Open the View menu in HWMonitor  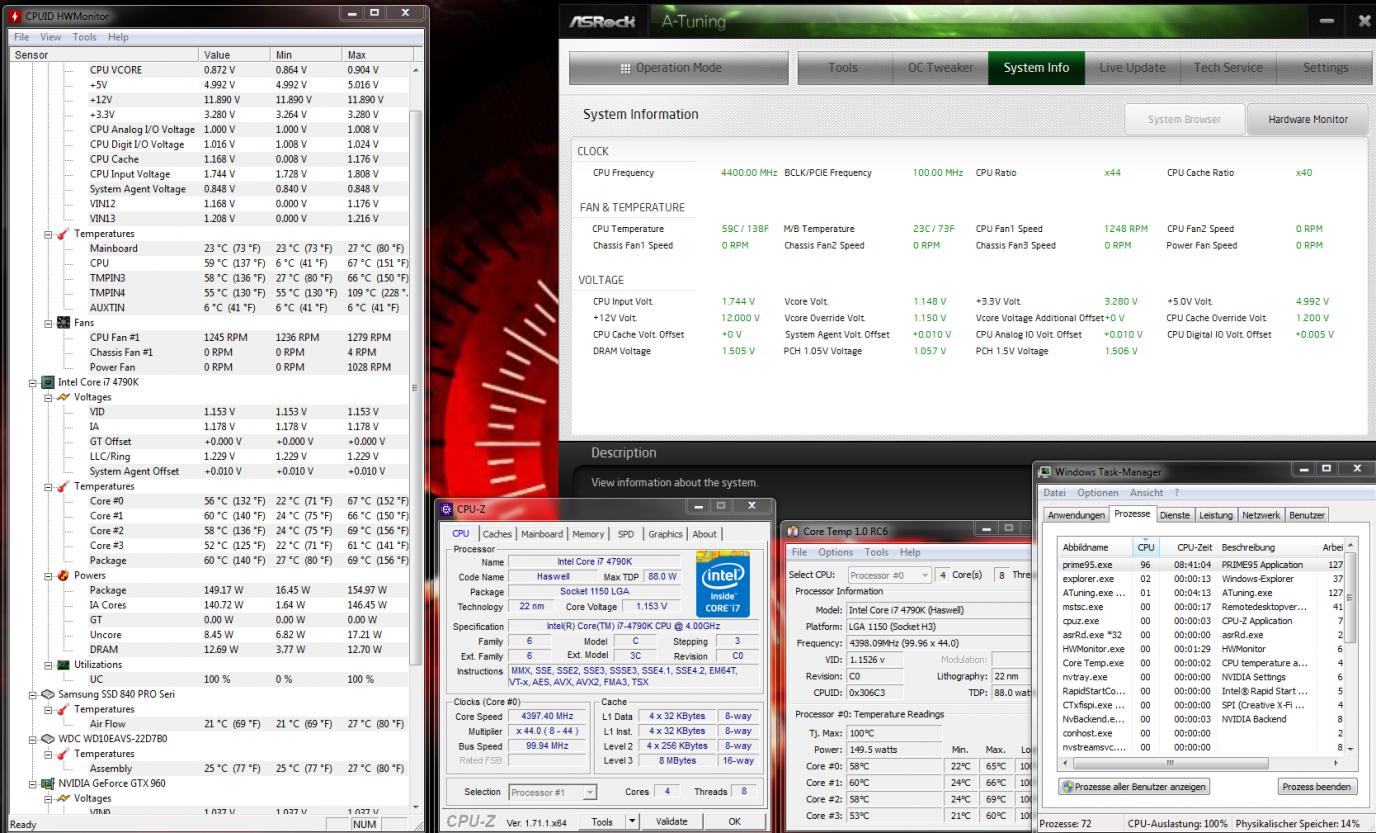[x=50, y=37]
